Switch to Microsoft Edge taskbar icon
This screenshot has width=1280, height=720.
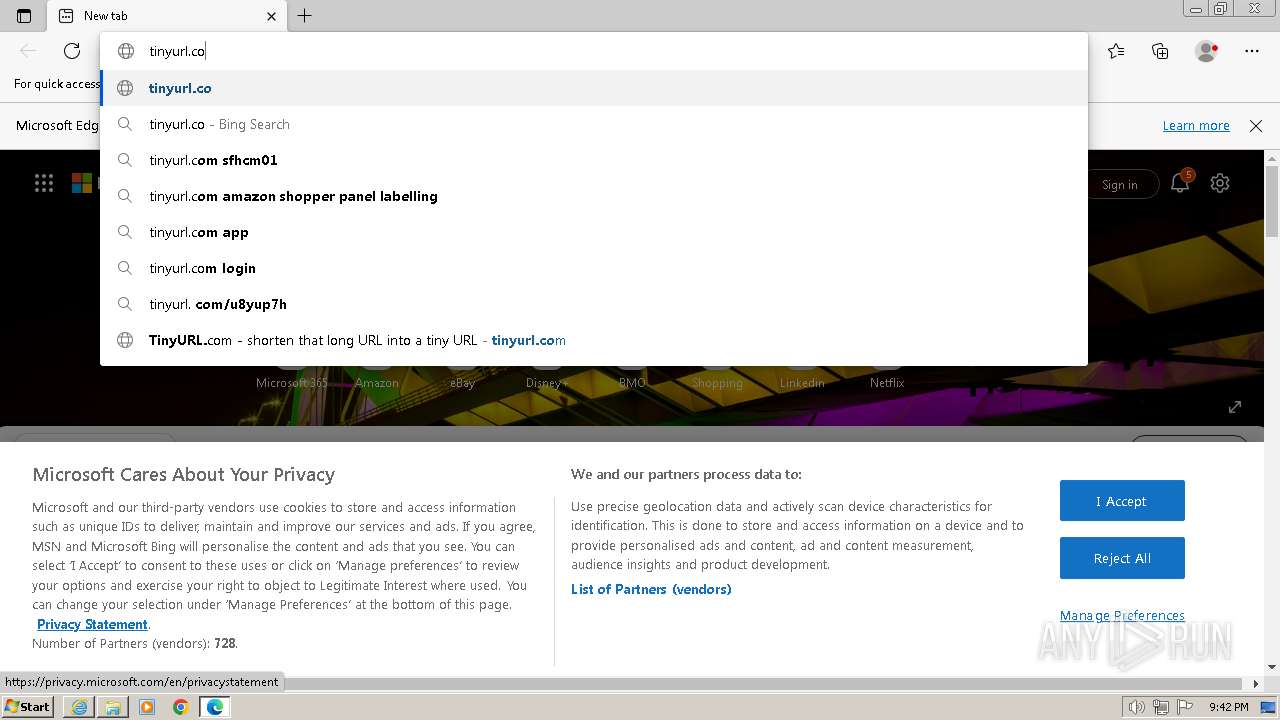point(215,707)
